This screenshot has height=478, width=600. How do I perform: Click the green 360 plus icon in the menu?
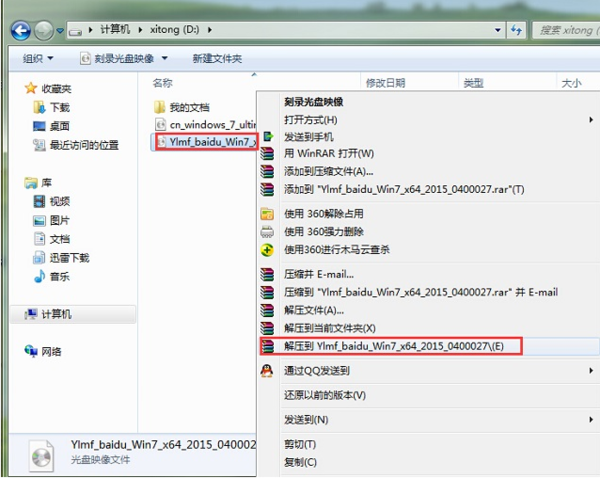tap(267, 250)
